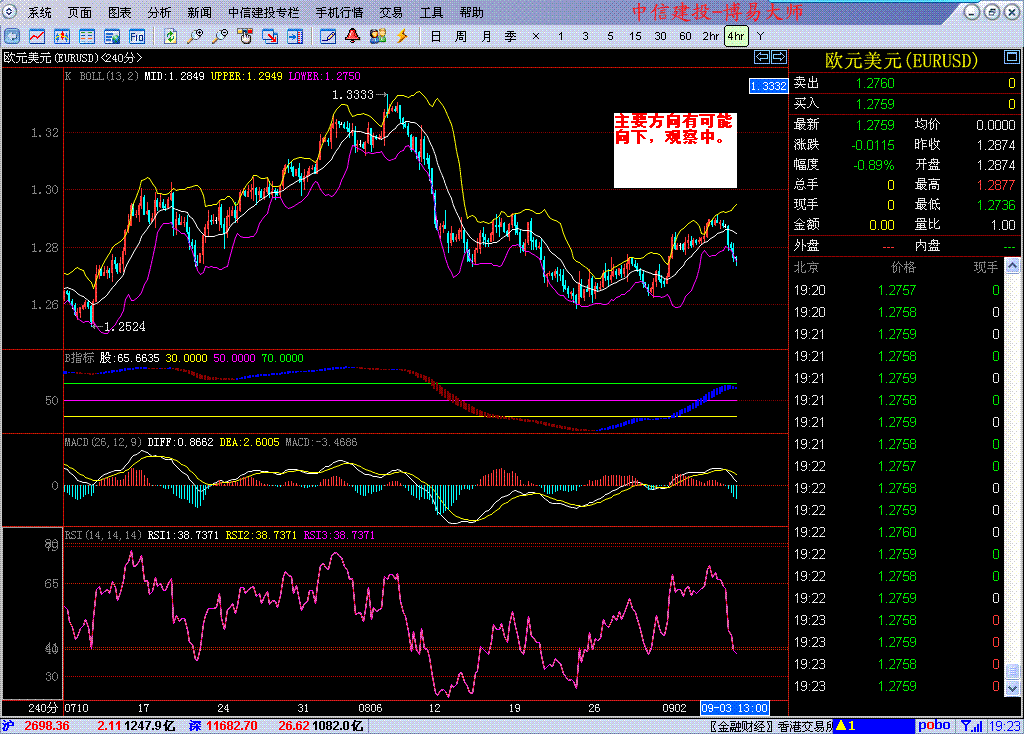Open the quote list table icon
This screenshot has width=1024, height=734.
click(86, 36)
